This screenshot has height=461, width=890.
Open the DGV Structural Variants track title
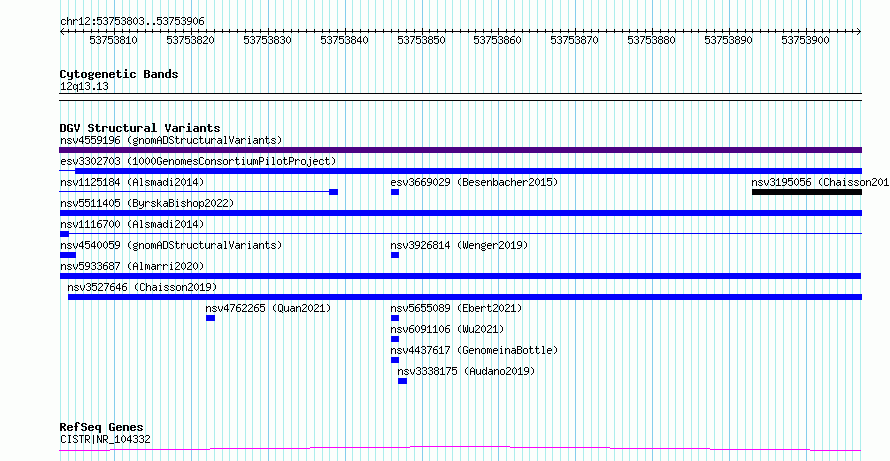point(140,128)
